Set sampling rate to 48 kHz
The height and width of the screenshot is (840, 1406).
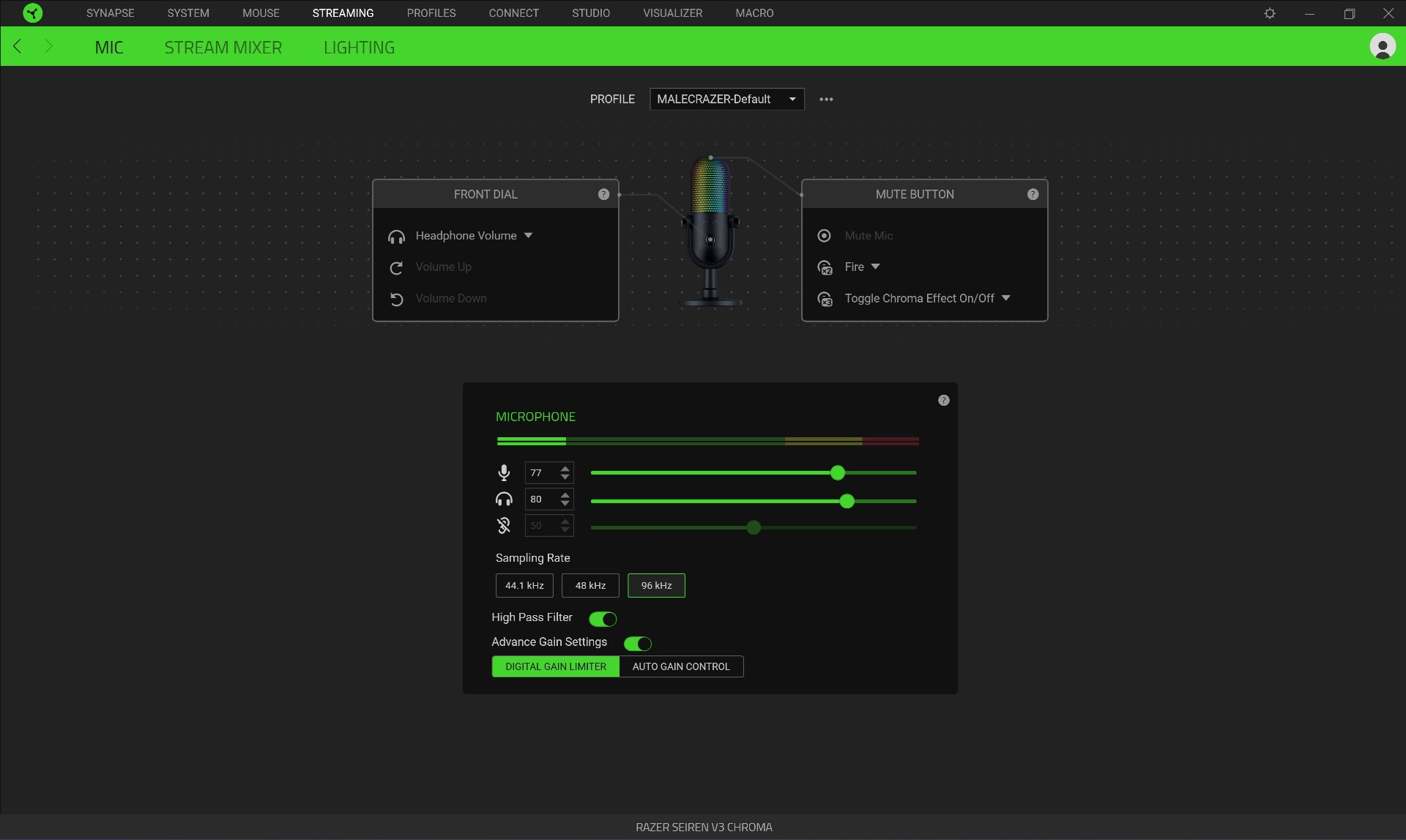590,585
